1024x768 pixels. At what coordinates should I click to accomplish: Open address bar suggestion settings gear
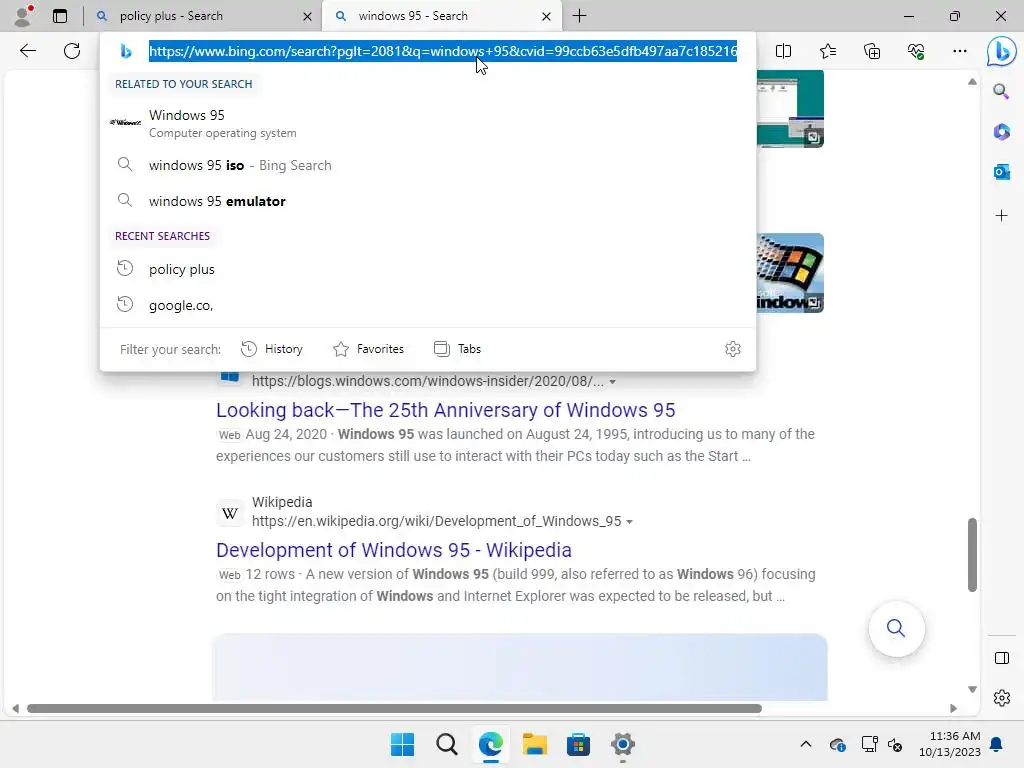point(733,349)
